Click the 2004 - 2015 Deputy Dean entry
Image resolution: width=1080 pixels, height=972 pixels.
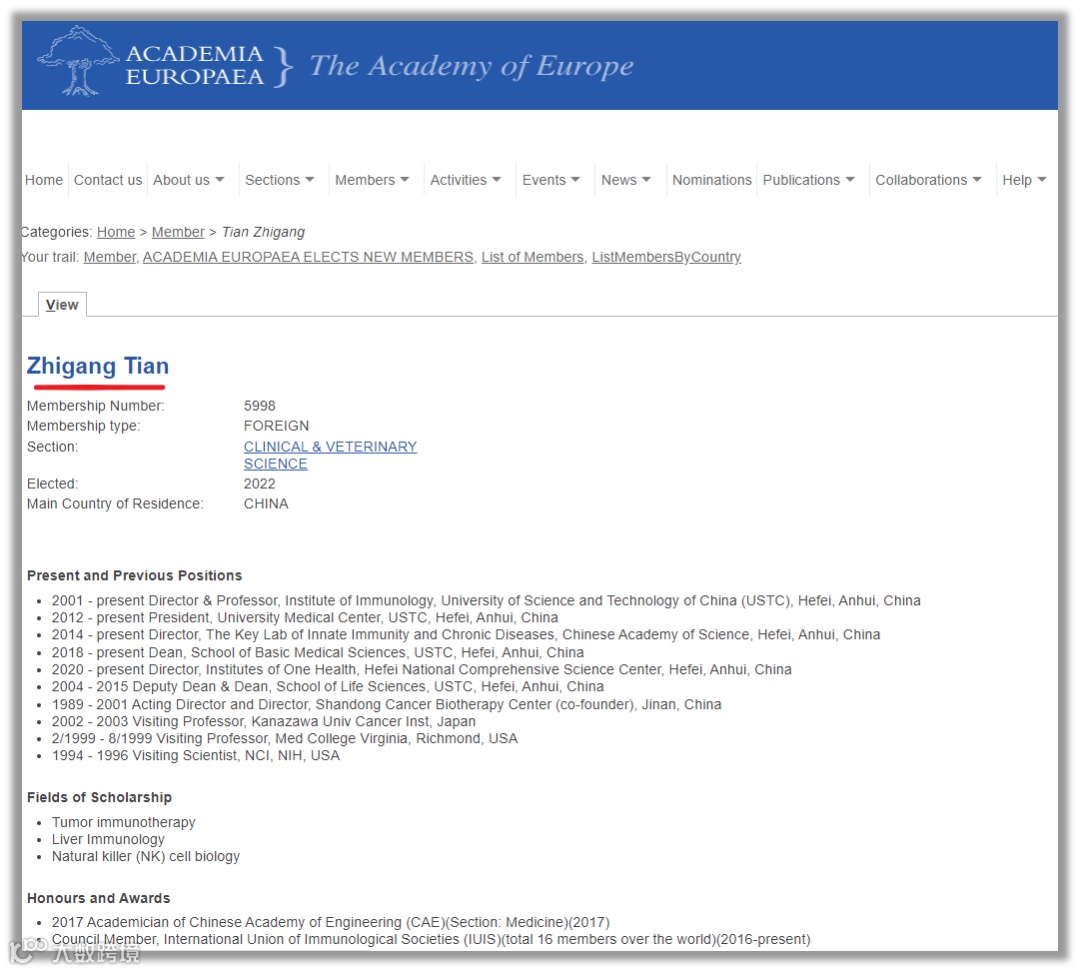(x=328, y=687)
